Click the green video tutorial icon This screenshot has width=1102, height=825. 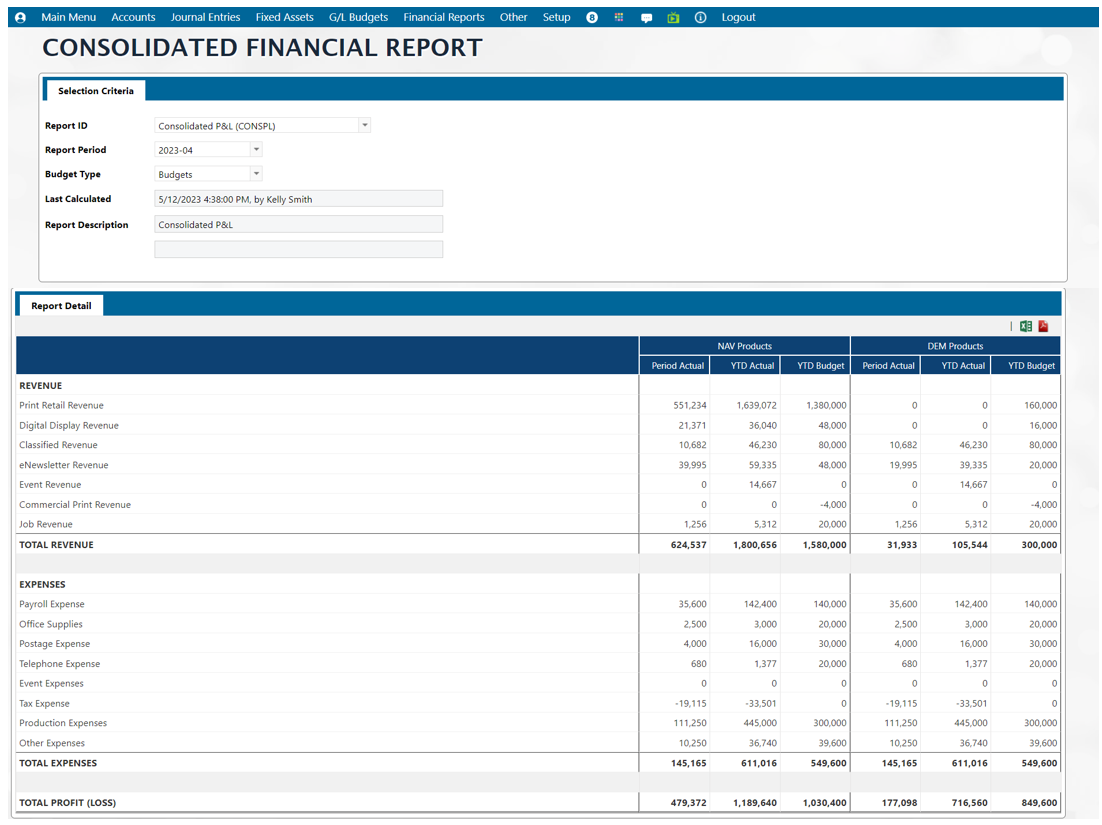(673, 18)
